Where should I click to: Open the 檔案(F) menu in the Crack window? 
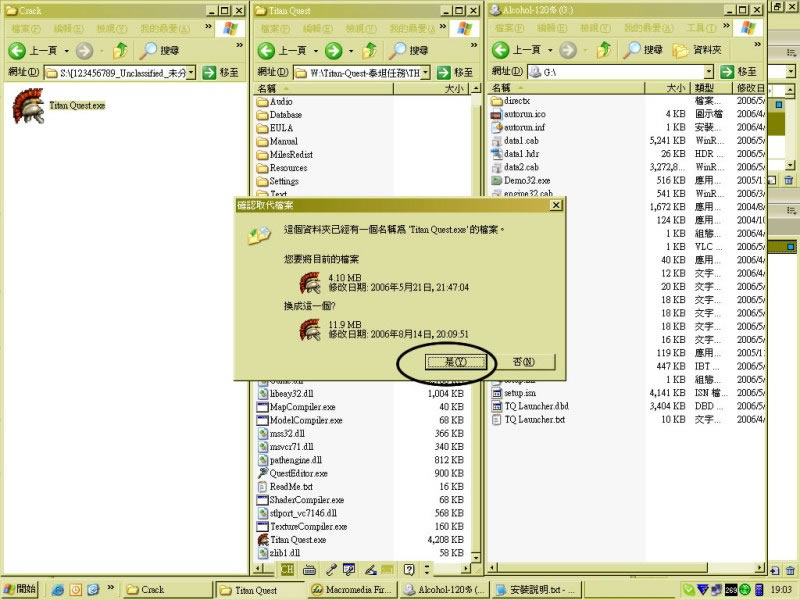(26, 29)
